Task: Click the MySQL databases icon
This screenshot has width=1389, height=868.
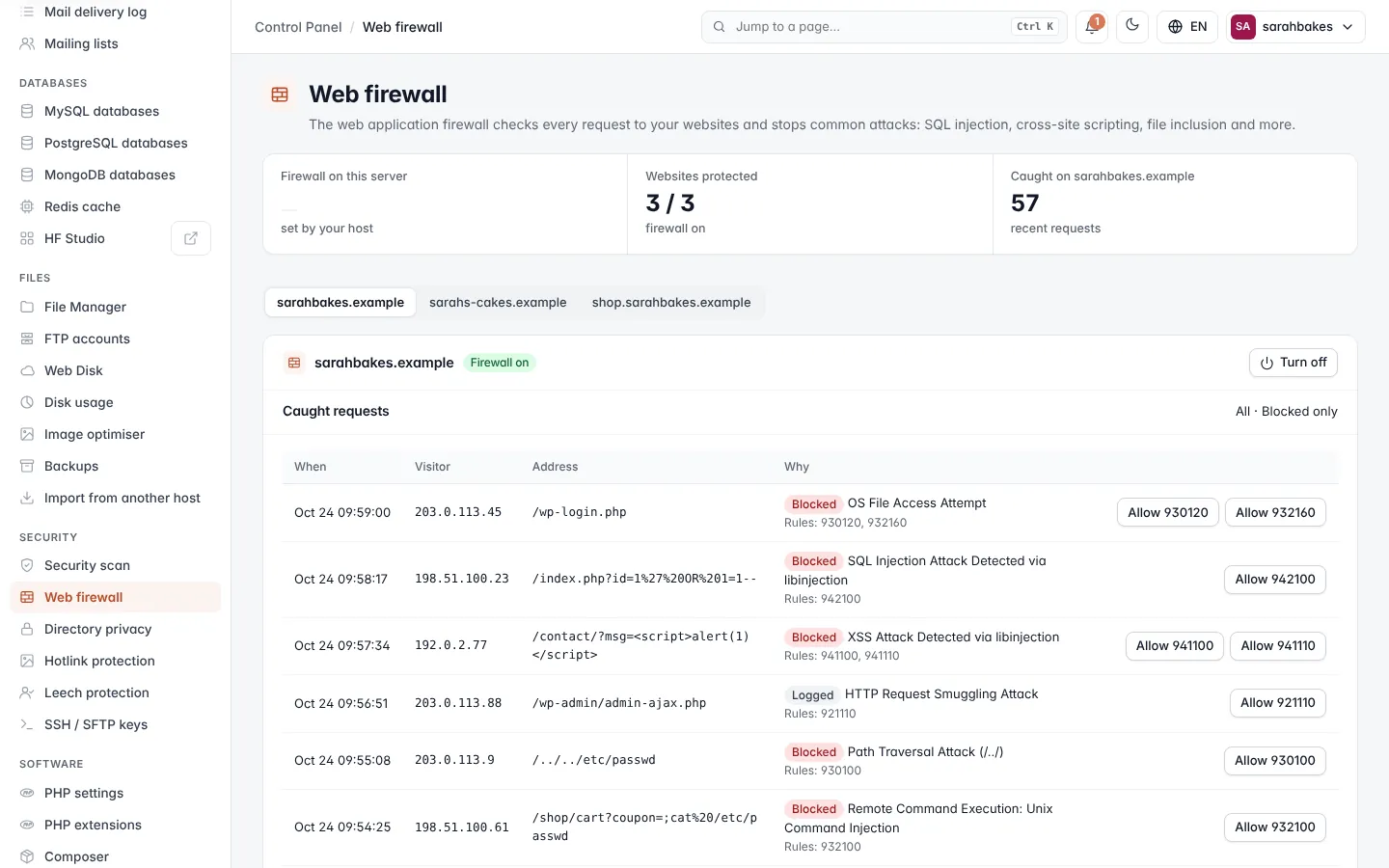Action: 27,111
